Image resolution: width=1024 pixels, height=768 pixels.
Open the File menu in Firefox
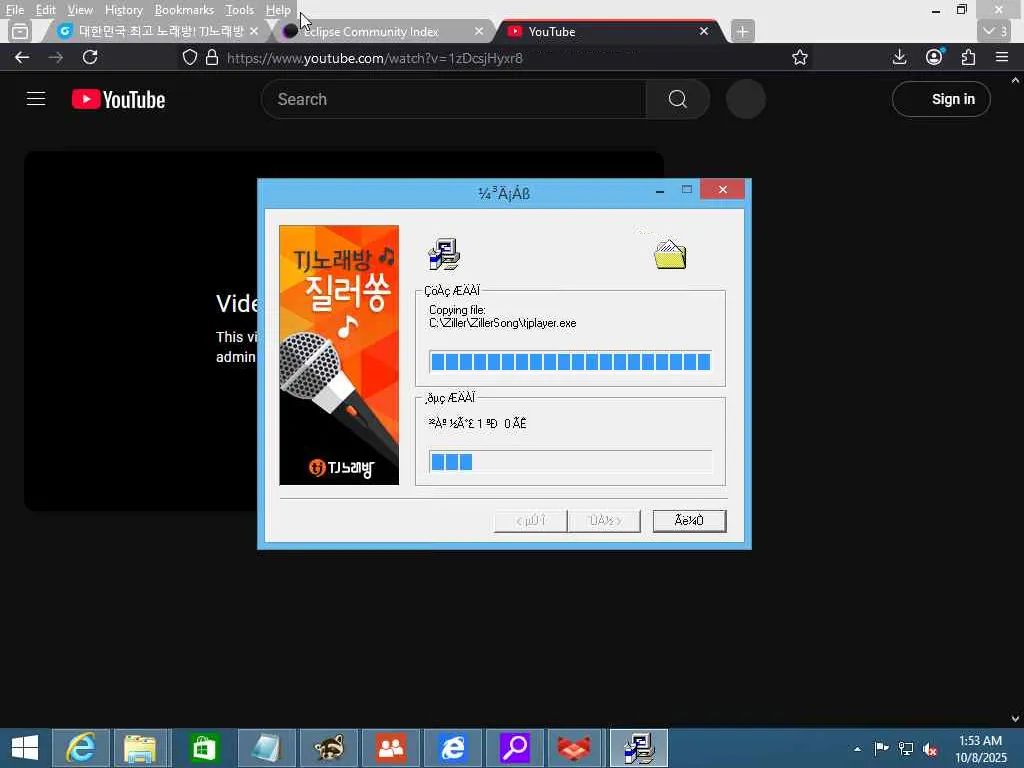(x=14, y=10)
